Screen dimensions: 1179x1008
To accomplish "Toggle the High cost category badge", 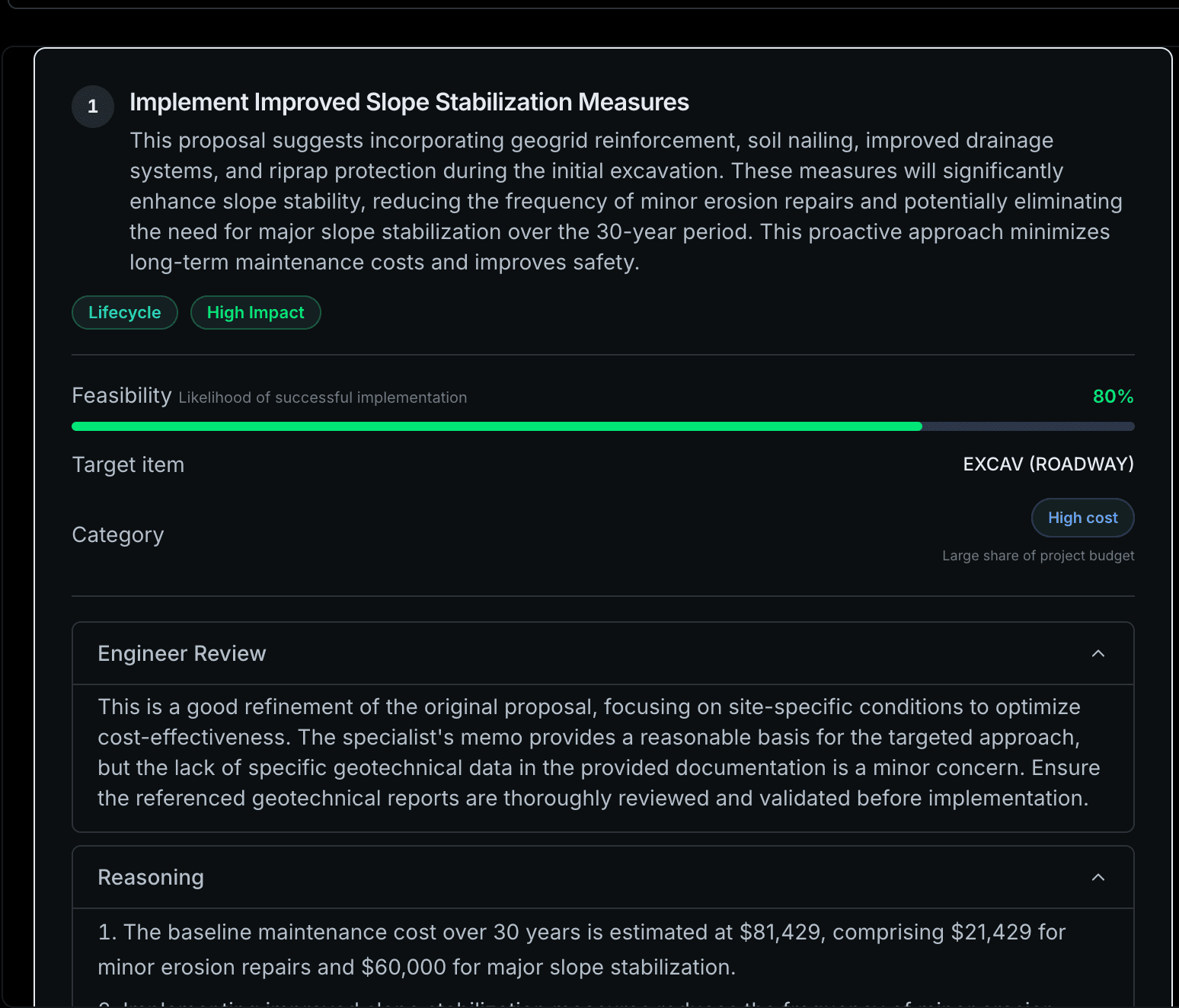I will (1082, 518).
